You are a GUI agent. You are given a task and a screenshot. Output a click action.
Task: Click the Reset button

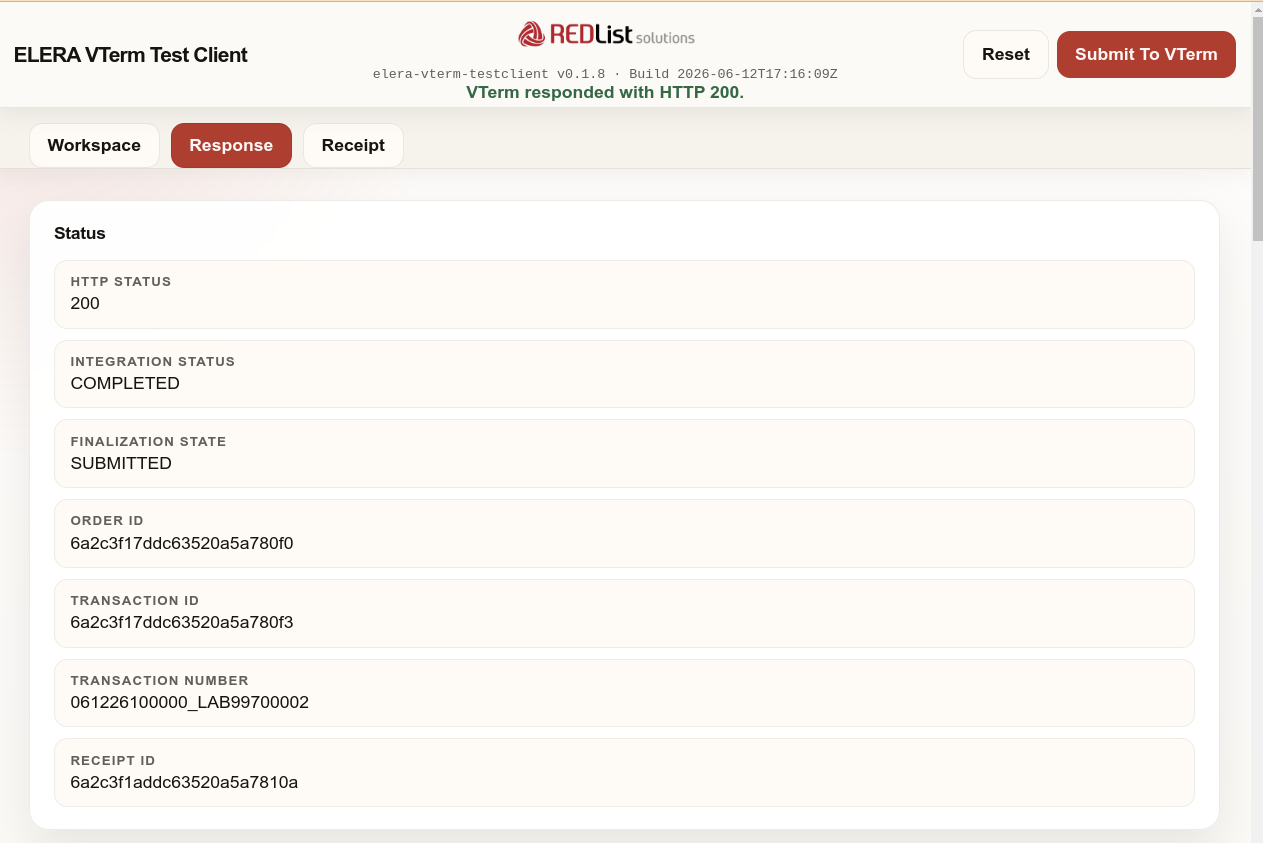1005,54
